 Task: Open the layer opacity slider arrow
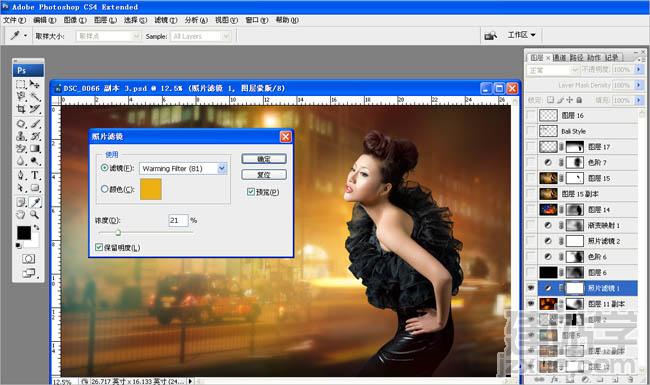coord(639,70)
